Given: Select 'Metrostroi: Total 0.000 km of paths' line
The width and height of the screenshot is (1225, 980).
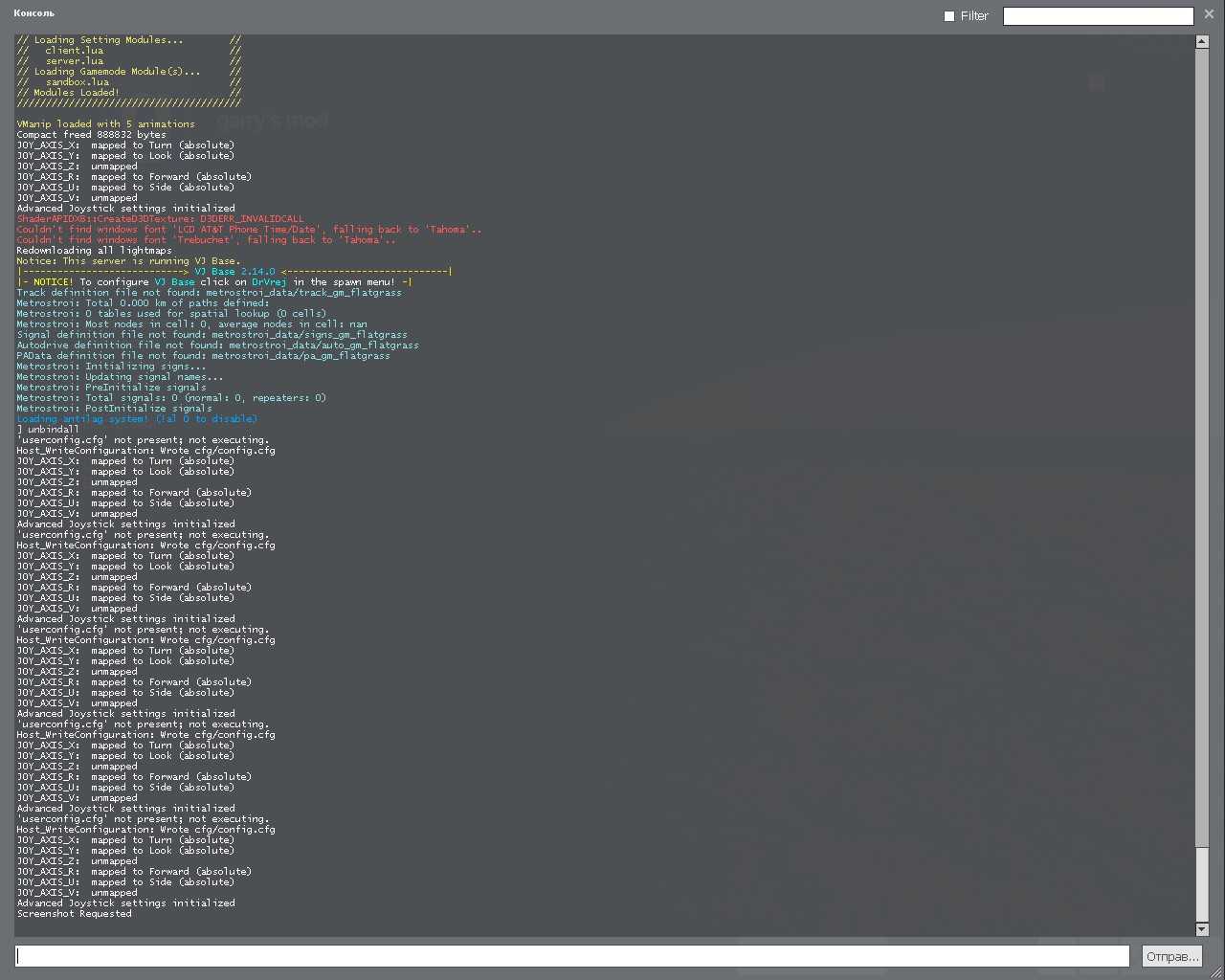Looking at the screenshot, I should tap(143, 303).
